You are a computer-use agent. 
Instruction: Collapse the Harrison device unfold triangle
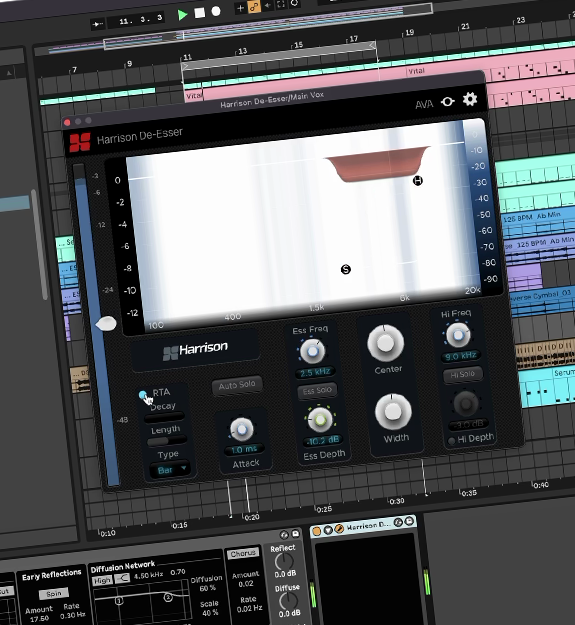[328, 530]
